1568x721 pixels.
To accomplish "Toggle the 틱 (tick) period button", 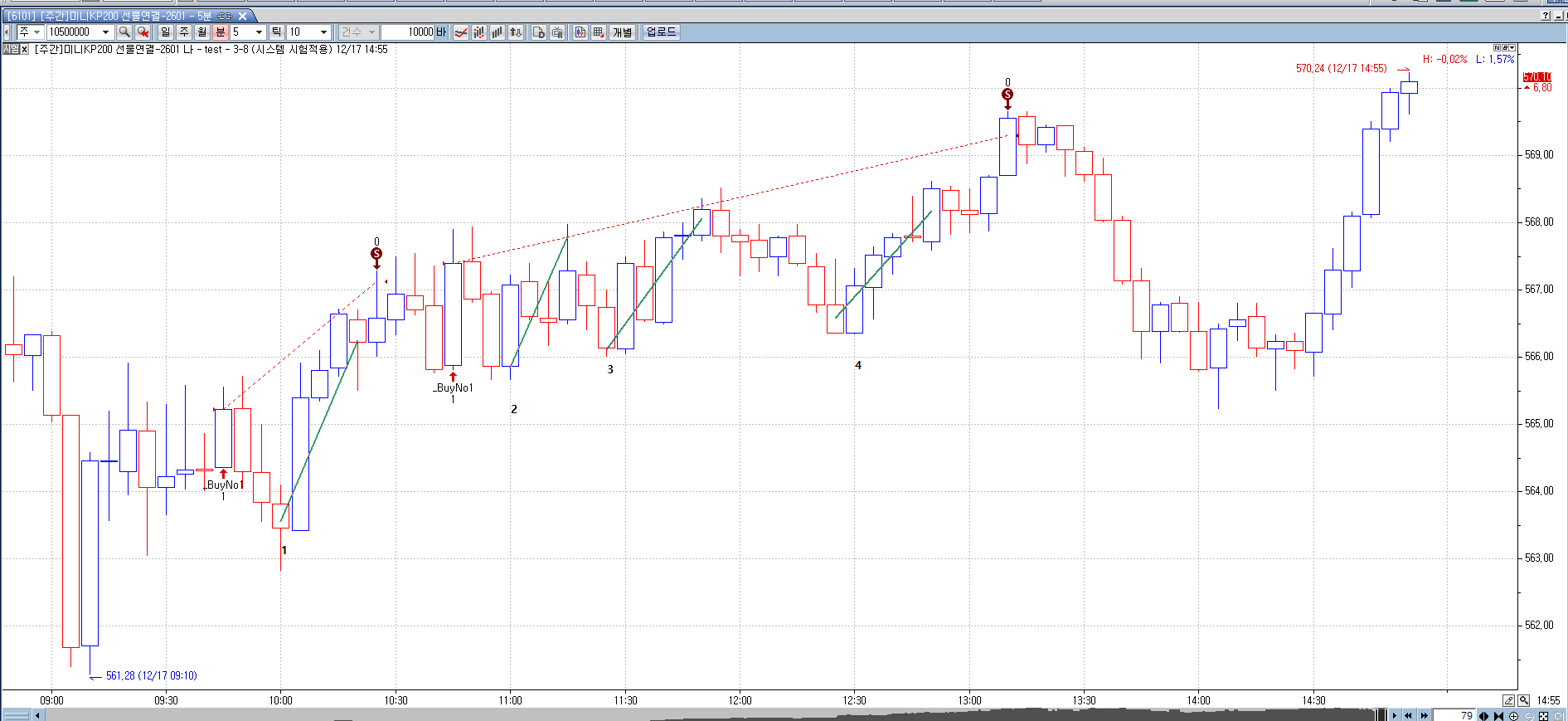I will click(276, 32).
